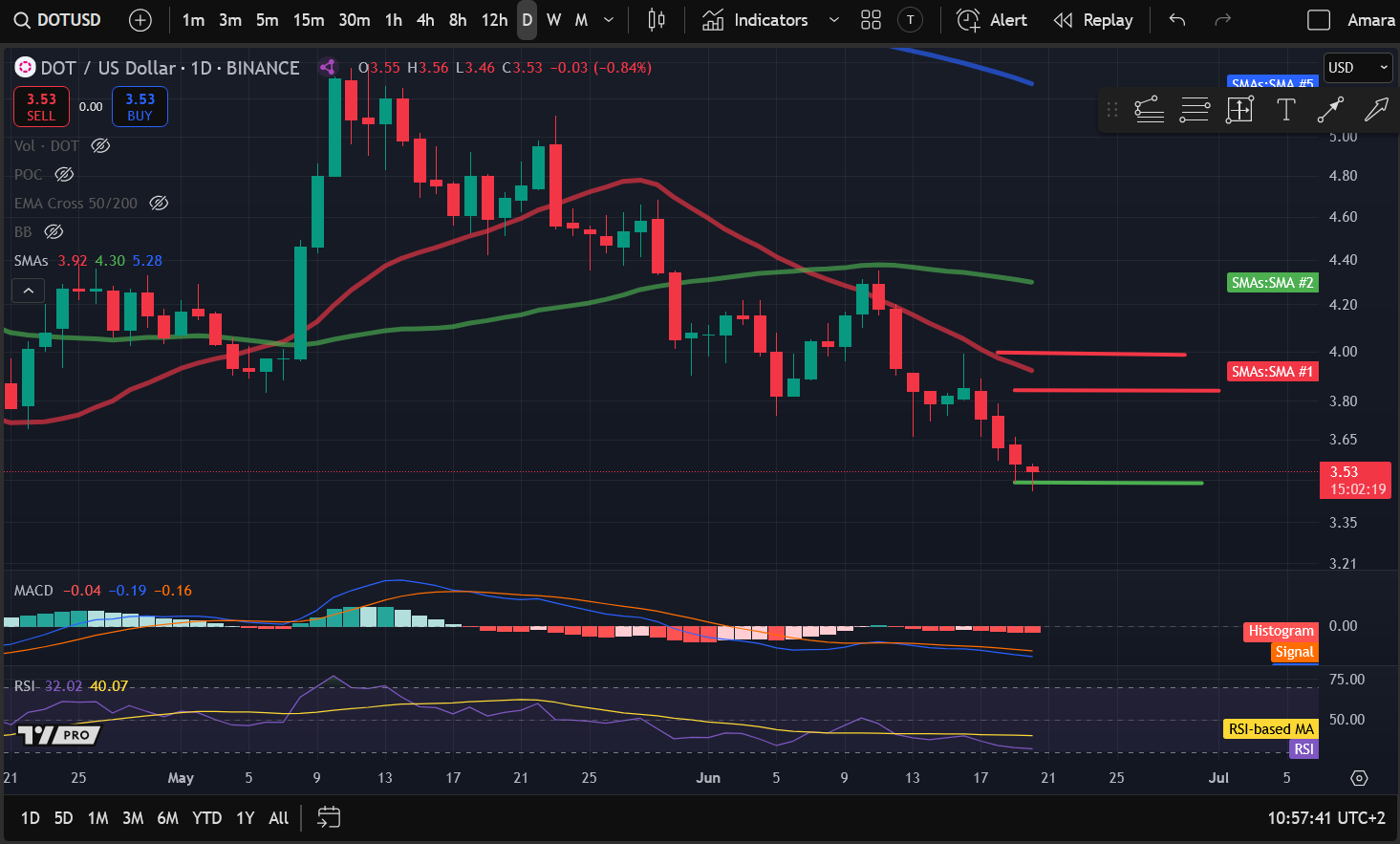Select the RSI indicator legend
The image size is (1400, 844).
25,686
